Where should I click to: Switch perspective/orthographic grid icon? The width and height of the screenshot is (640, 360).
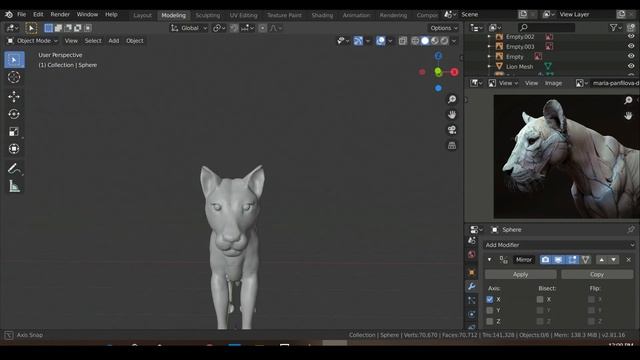[452, 145]
